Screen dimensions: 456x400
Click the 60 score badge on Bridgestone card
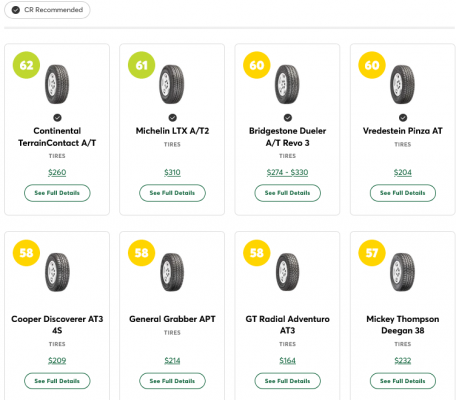pos(257,65)
